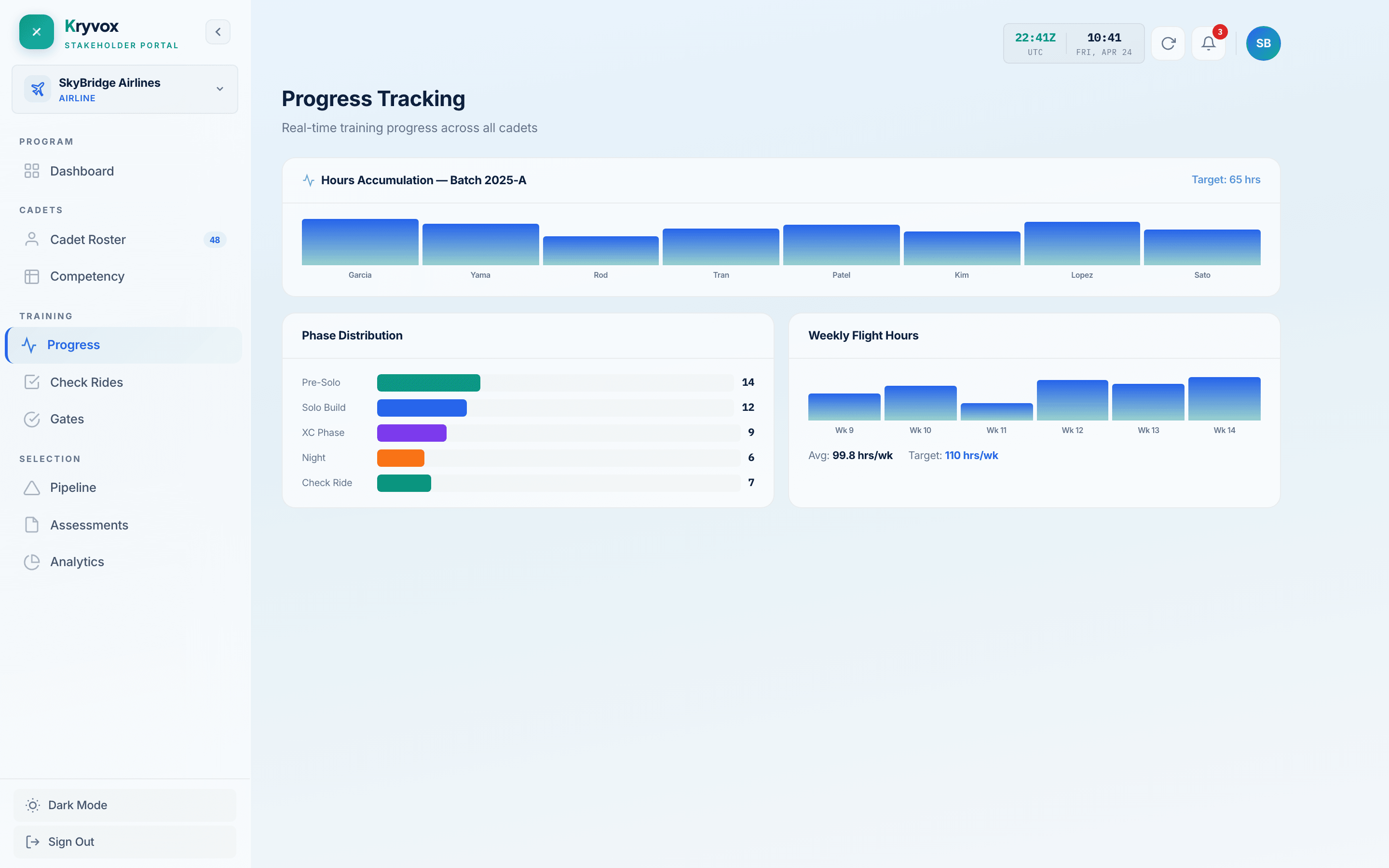Click the Progress Tracking page heading
Viewport: 1389px width, 868px height.
pos(373,99)
